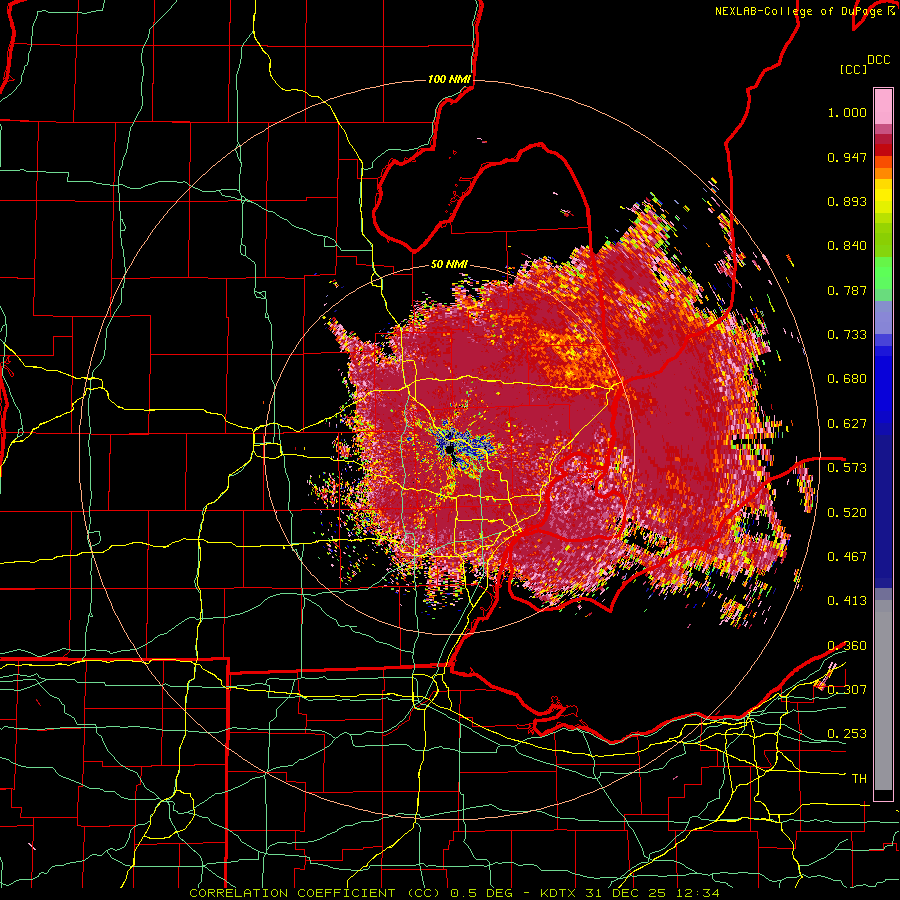
Task: Select the 0.680 scale value
Action: (847, 379)
